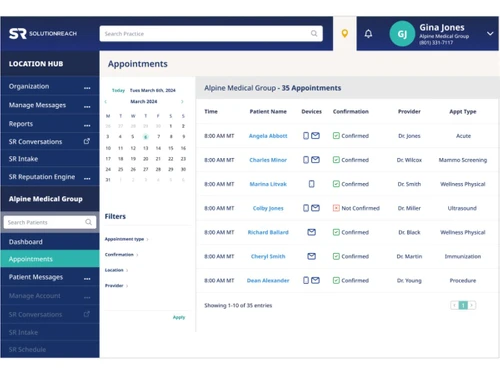Select Appointments in the sidebar

[x=50, y=259]
